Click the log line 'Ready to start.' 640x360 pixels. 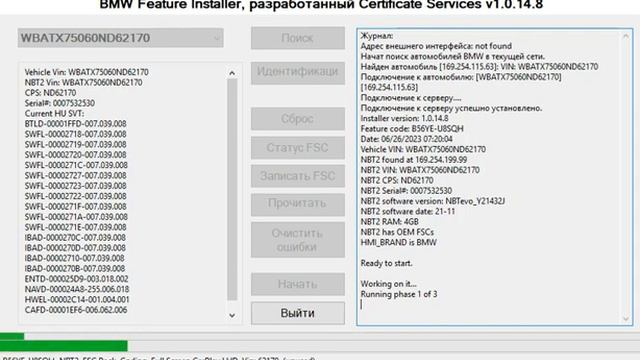click(x=387, y=263)
